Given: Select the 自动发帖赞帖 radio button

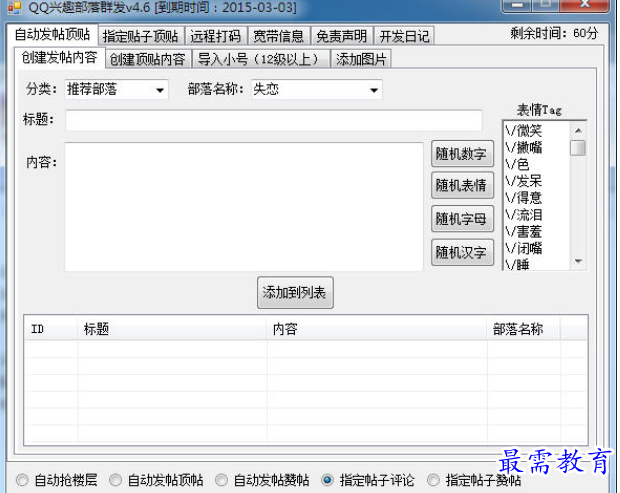Looking at the screenshot, I should 221,480.
